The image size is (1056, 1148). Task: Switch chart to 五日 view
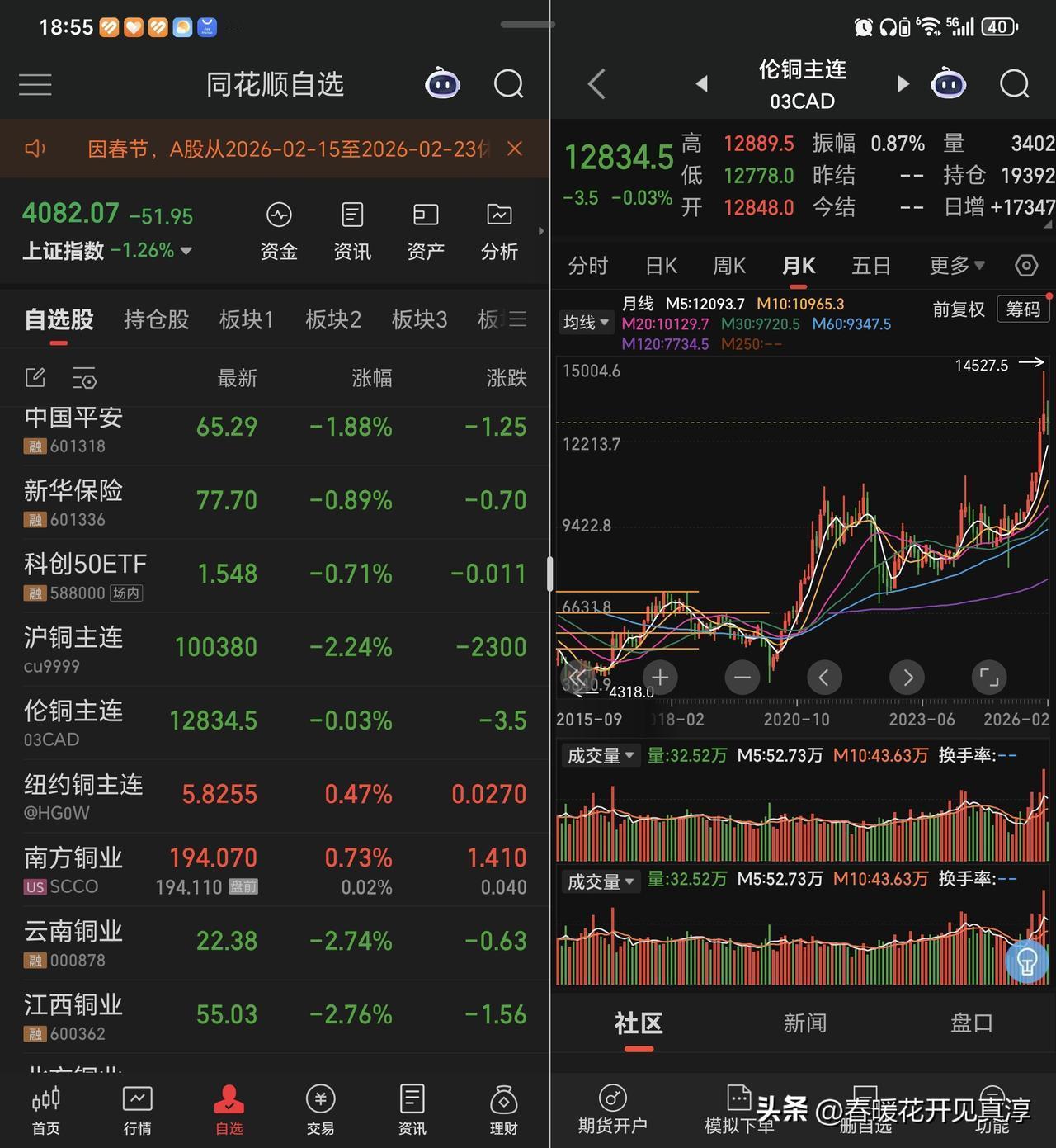pos(871,266)
